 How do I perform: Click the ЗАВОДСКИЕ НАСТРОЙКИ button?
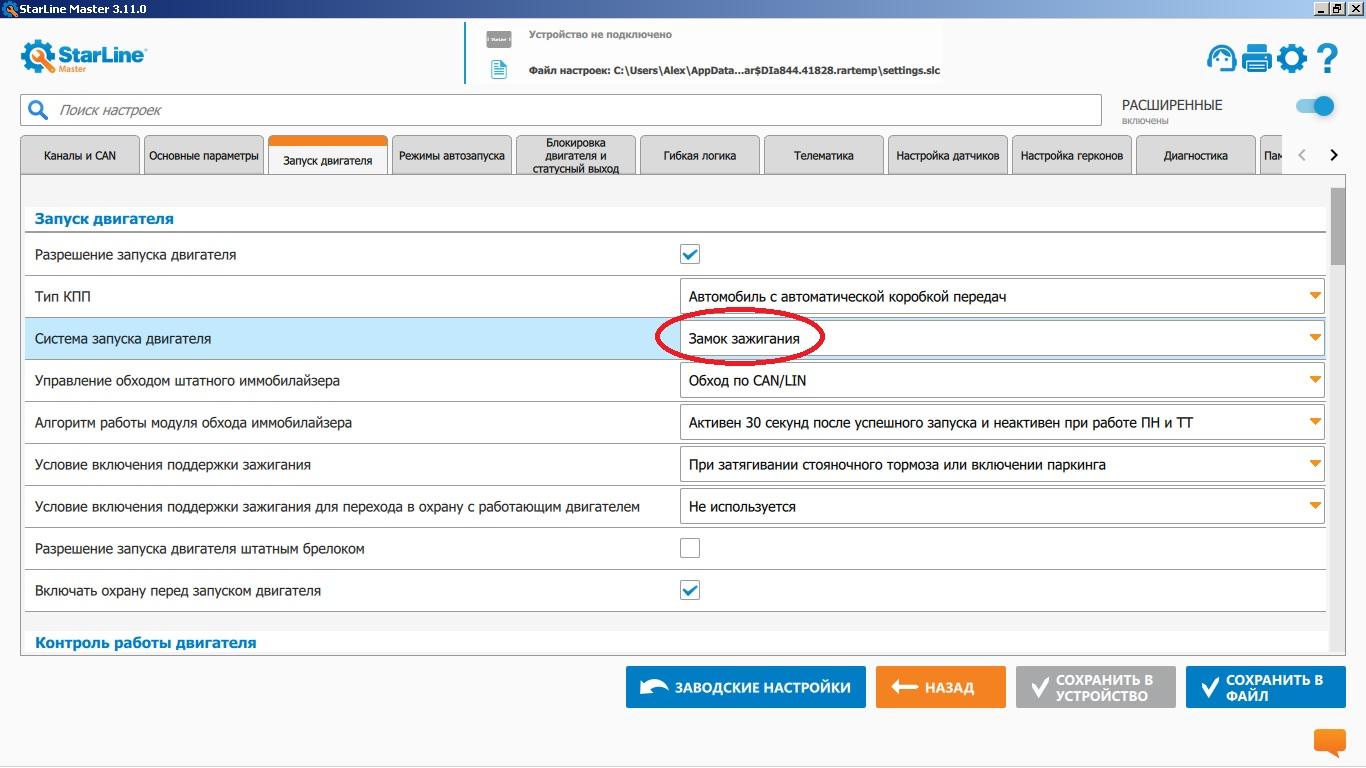(x=745, y=688)
